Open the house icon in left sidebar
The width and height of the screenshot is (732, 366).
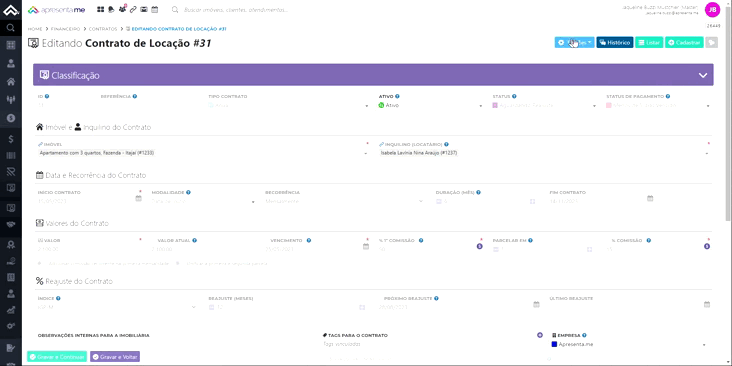[x=11, y=82]
